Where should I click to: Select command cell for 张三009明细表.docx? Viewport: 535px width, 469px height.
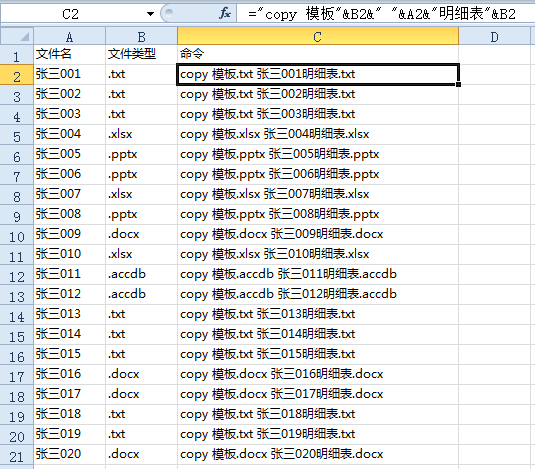[318, 234]
